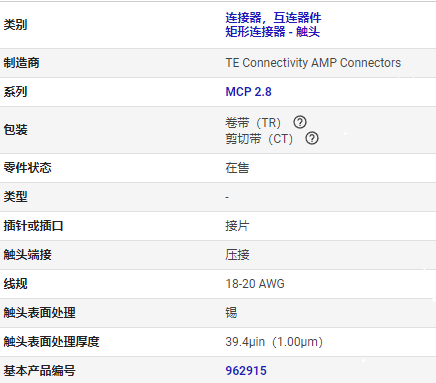Click the 制造商 row label
436x383 pixels.
(21, 63)
